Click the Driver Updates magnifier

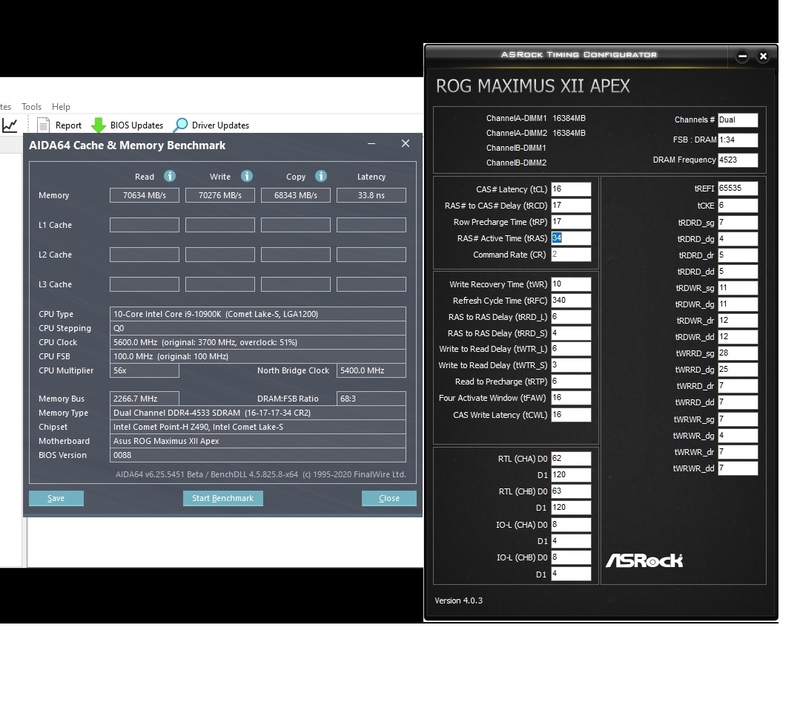181,125
